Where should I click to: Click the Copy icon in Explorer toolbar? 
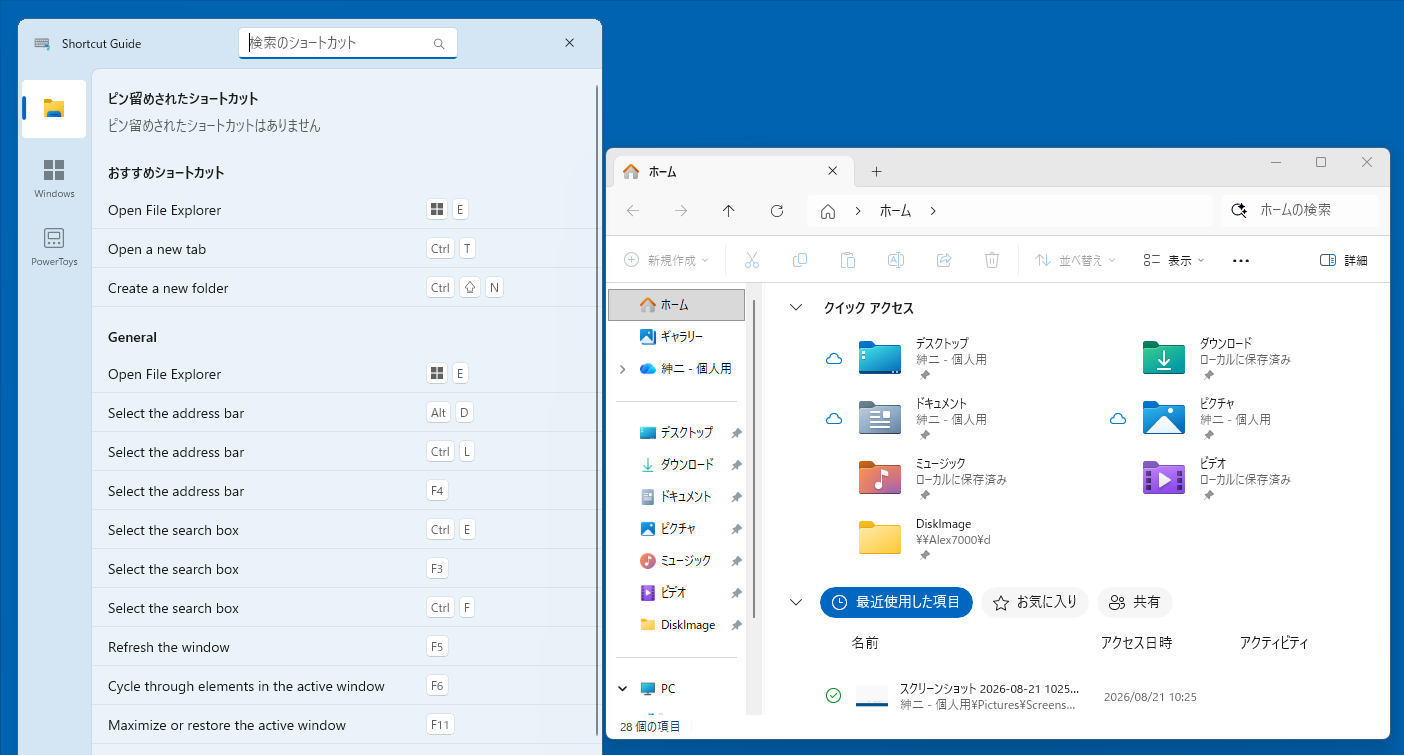(800, 260)
